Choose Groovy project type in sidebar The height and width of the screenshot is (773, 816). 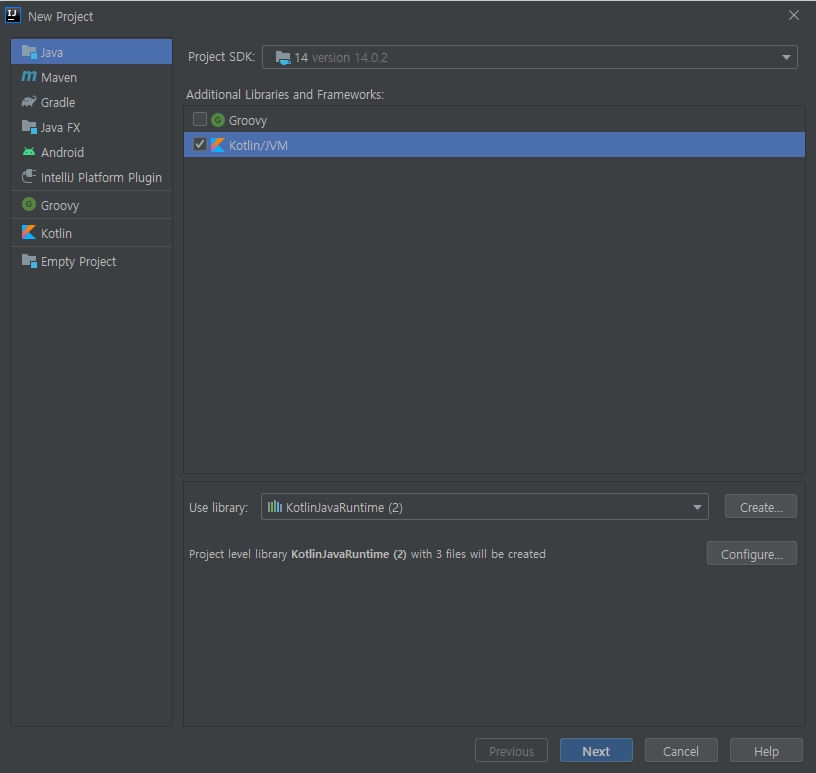tap(92, 205)
